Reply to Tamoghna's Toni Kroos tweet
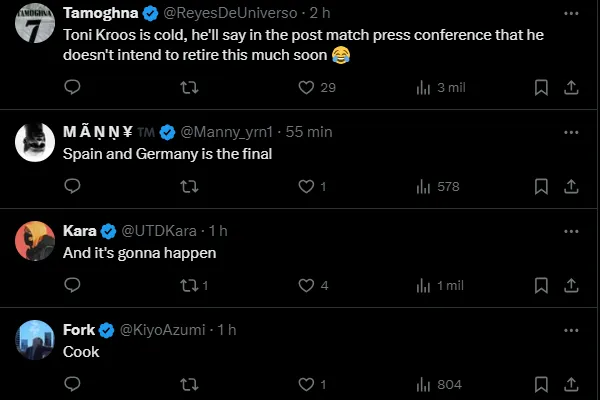The image size is (600, 400). pyautogui.click(x=72, y=88)
